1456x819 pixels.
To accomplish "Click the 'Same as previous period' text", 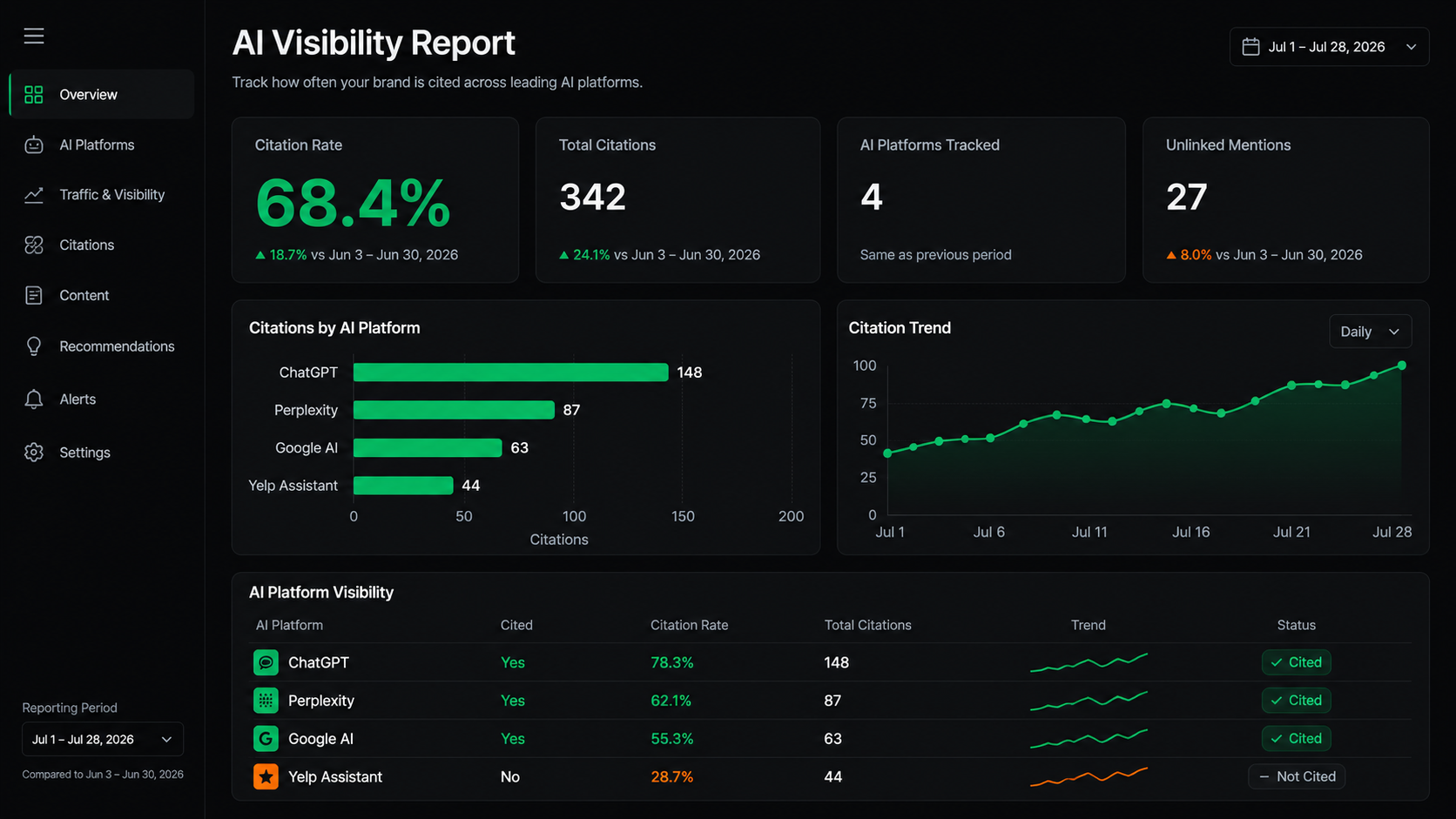I will 935,255.
